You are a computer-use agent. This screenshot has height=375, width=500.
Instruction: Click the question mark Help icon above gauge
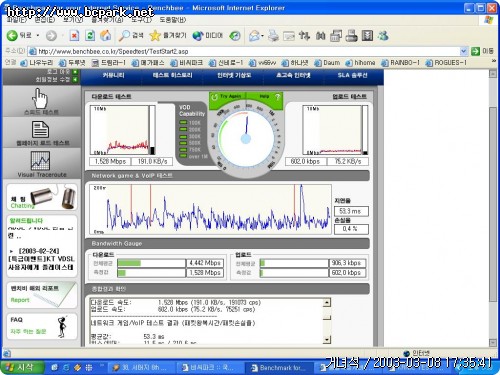(277, 97)
